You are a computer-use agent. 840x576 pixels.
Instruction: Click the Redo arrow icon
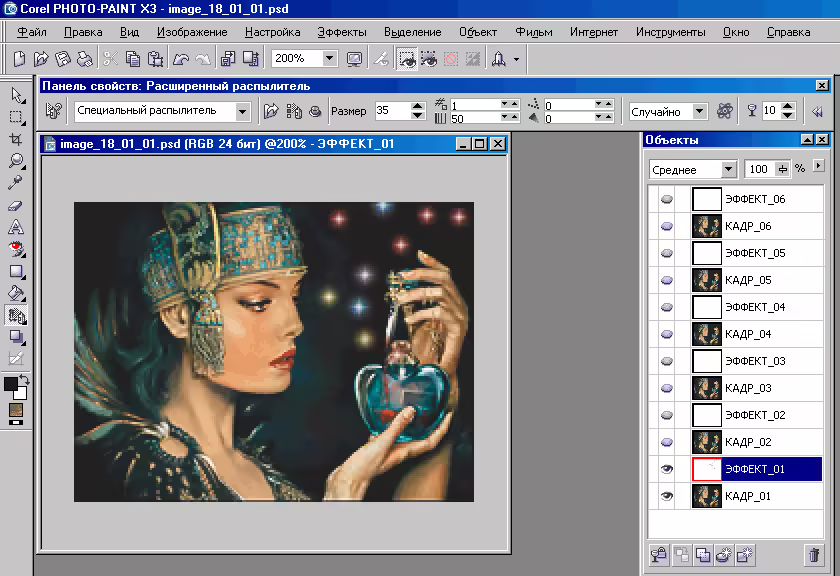203,58
